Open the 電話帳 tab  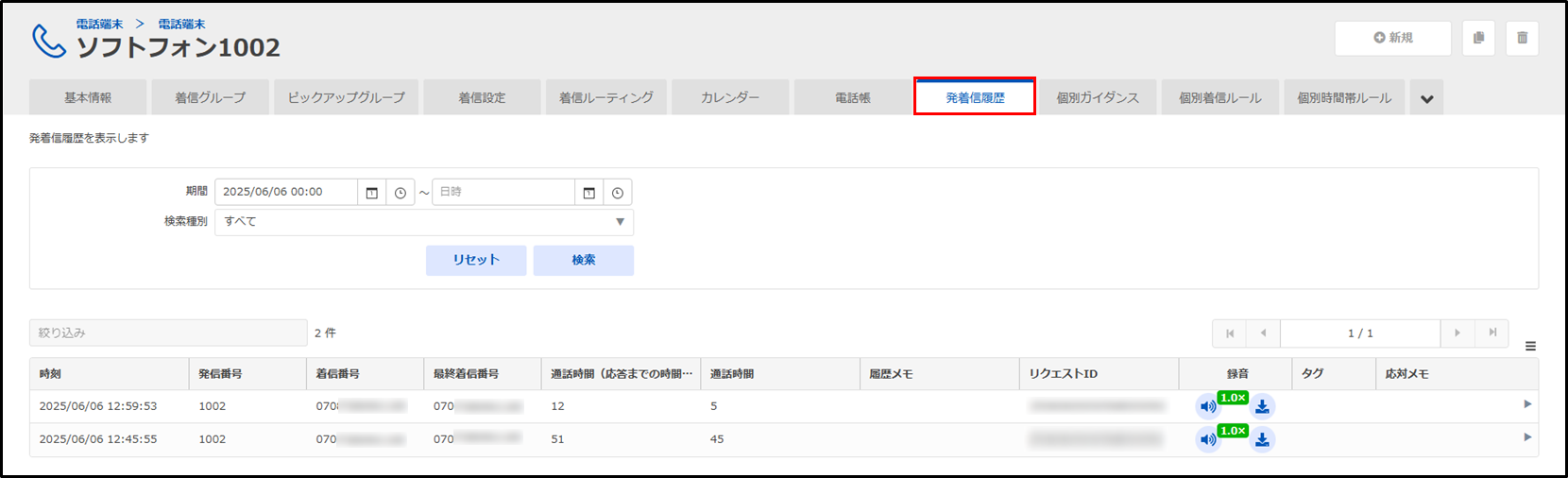852,97
